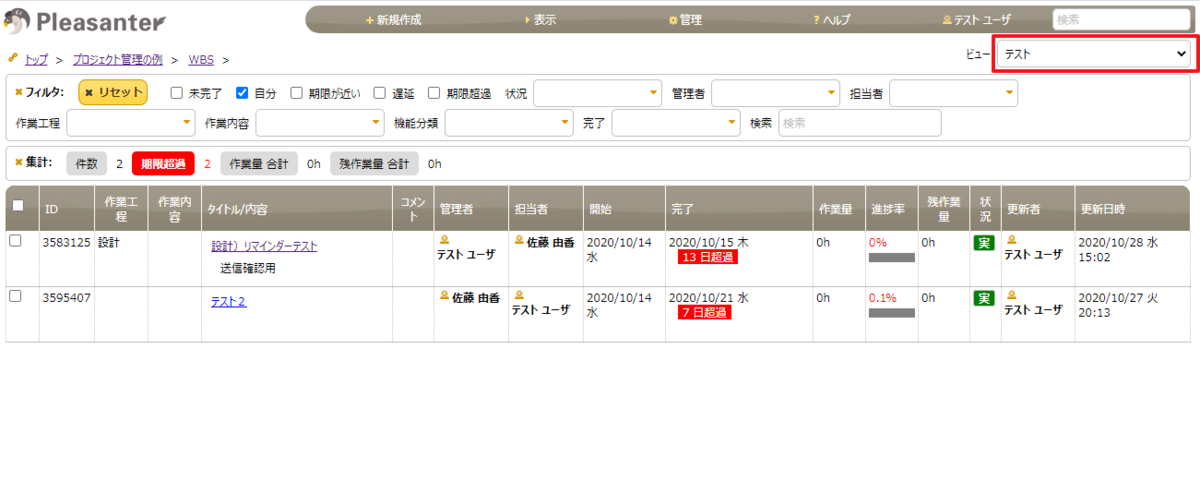Sort by the 完了 column header

(738, 209)
